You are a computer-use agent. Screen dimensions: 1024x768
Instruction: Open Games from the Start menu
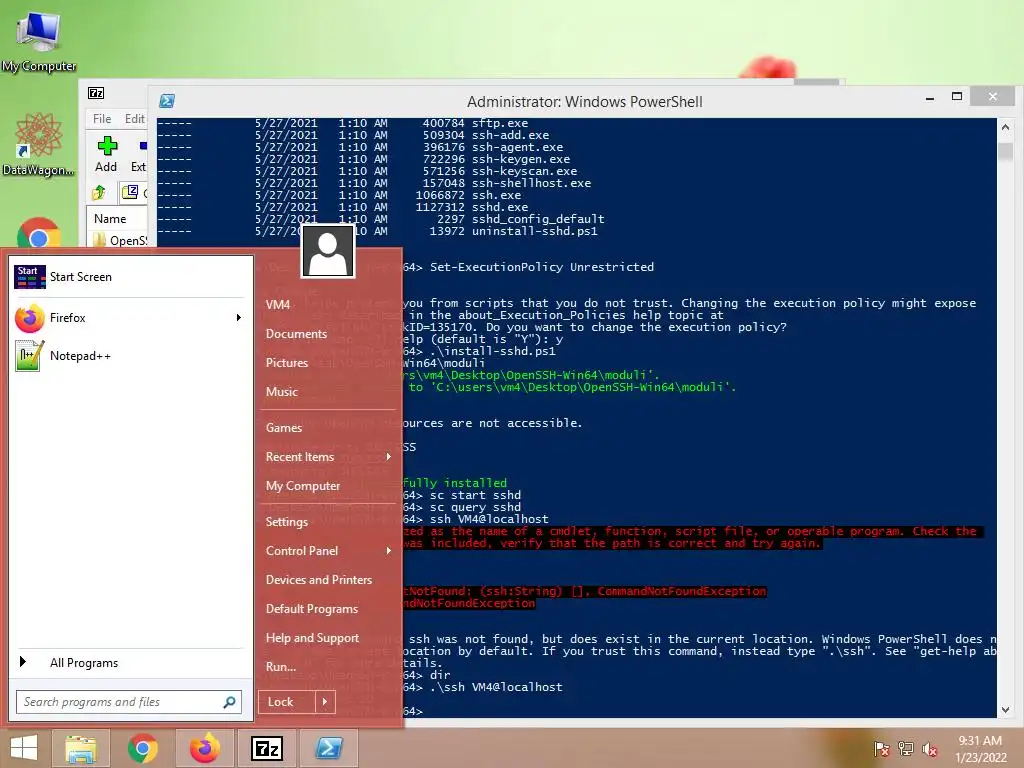(x=283, y=428)
